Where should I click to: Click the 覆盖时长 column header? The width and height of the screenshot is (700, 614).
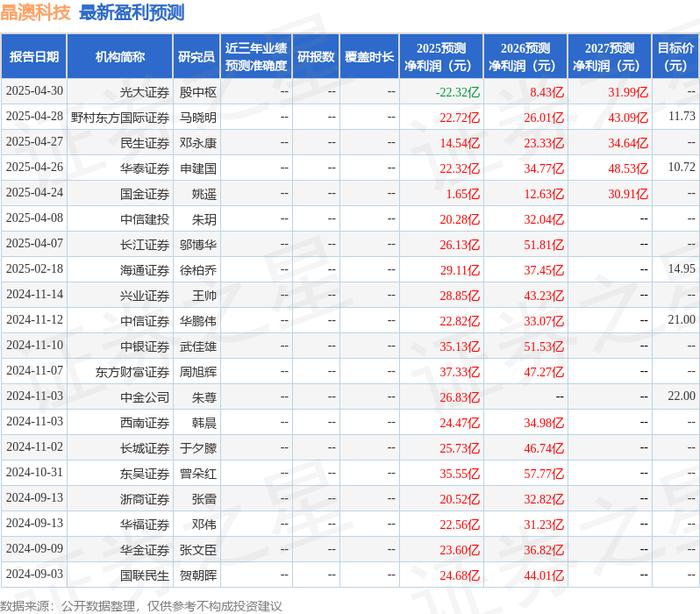369,57
